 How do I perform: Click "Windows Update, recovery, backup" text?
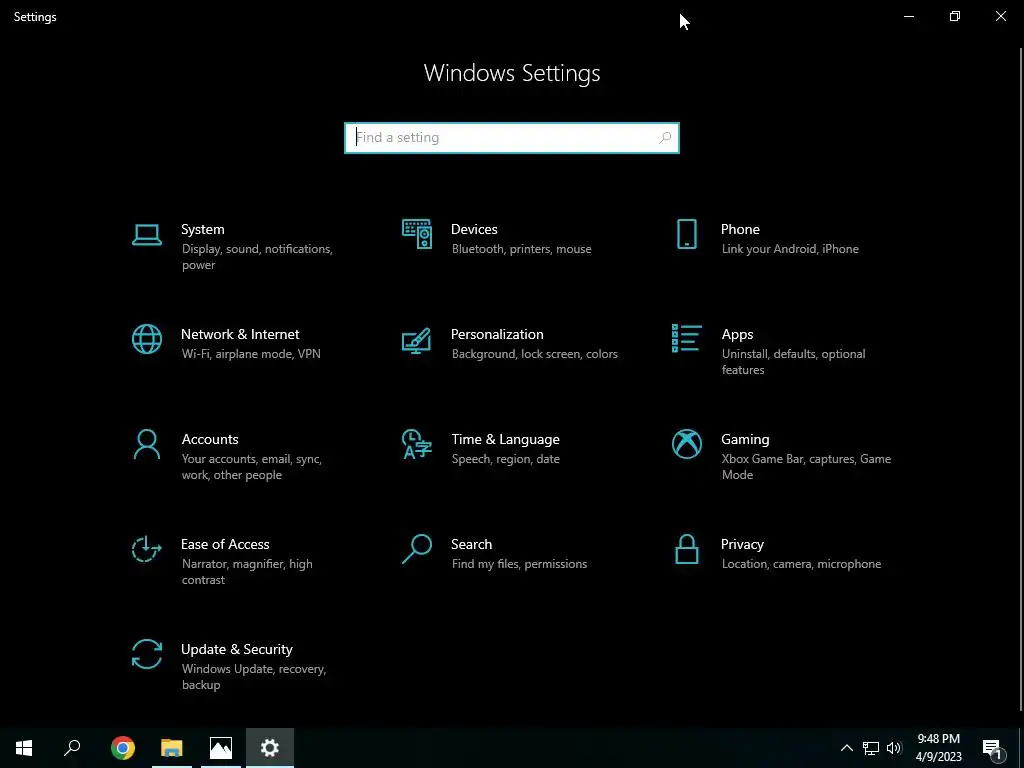(x=253, y=677)
